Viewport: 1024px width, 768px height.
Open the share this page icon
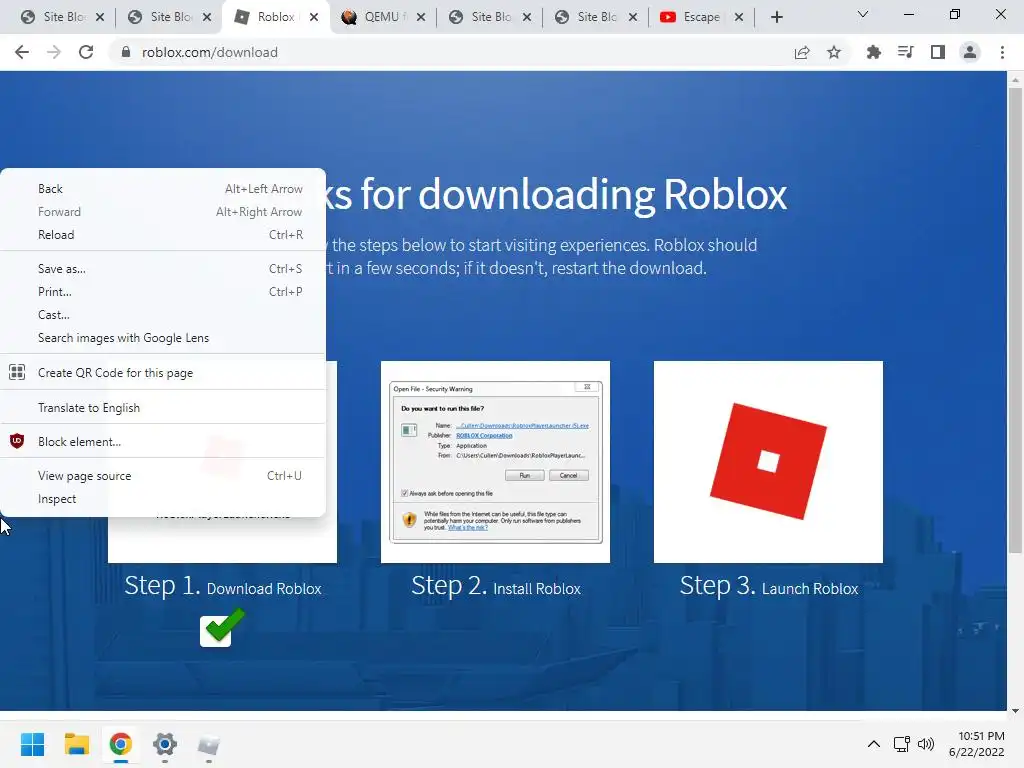pyautogui.click(x=802, y=52)
